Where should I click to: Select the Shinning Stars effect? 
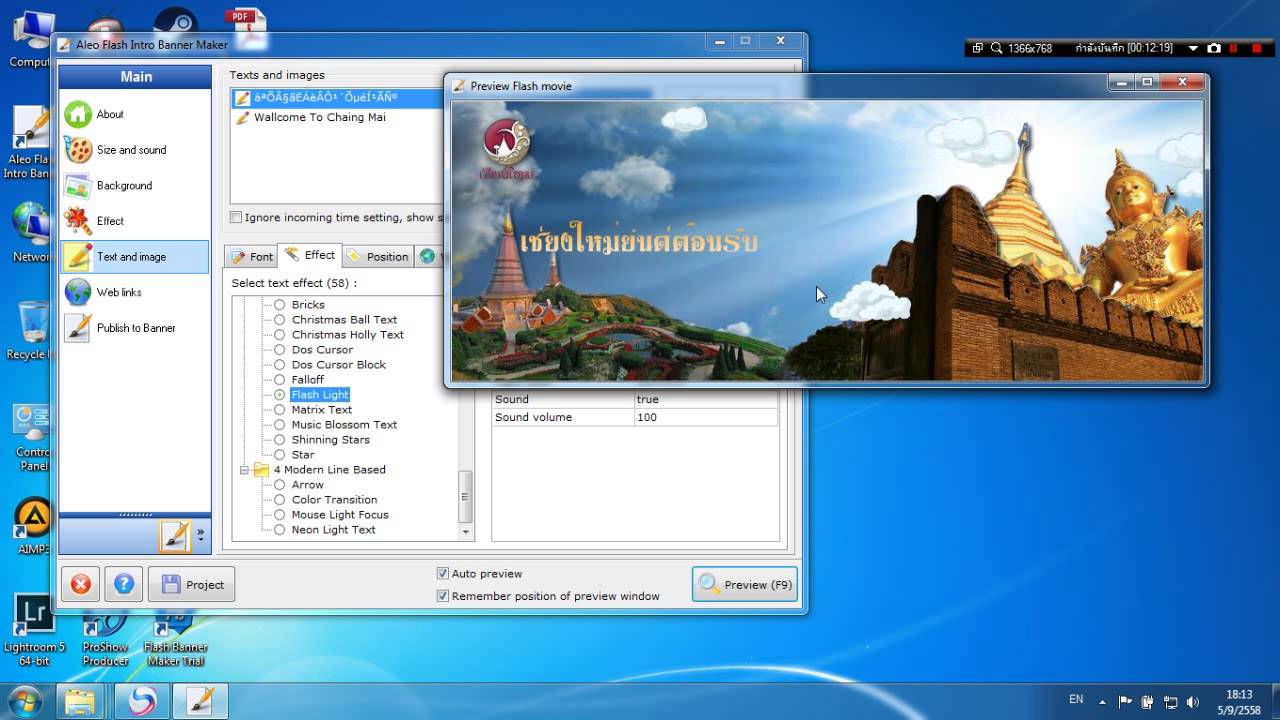pos(330,439)
